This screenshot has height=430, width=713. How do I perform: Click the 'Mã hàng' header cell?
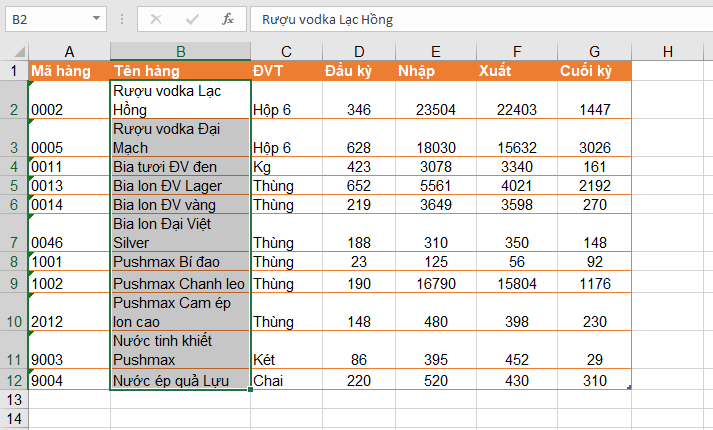69,71
